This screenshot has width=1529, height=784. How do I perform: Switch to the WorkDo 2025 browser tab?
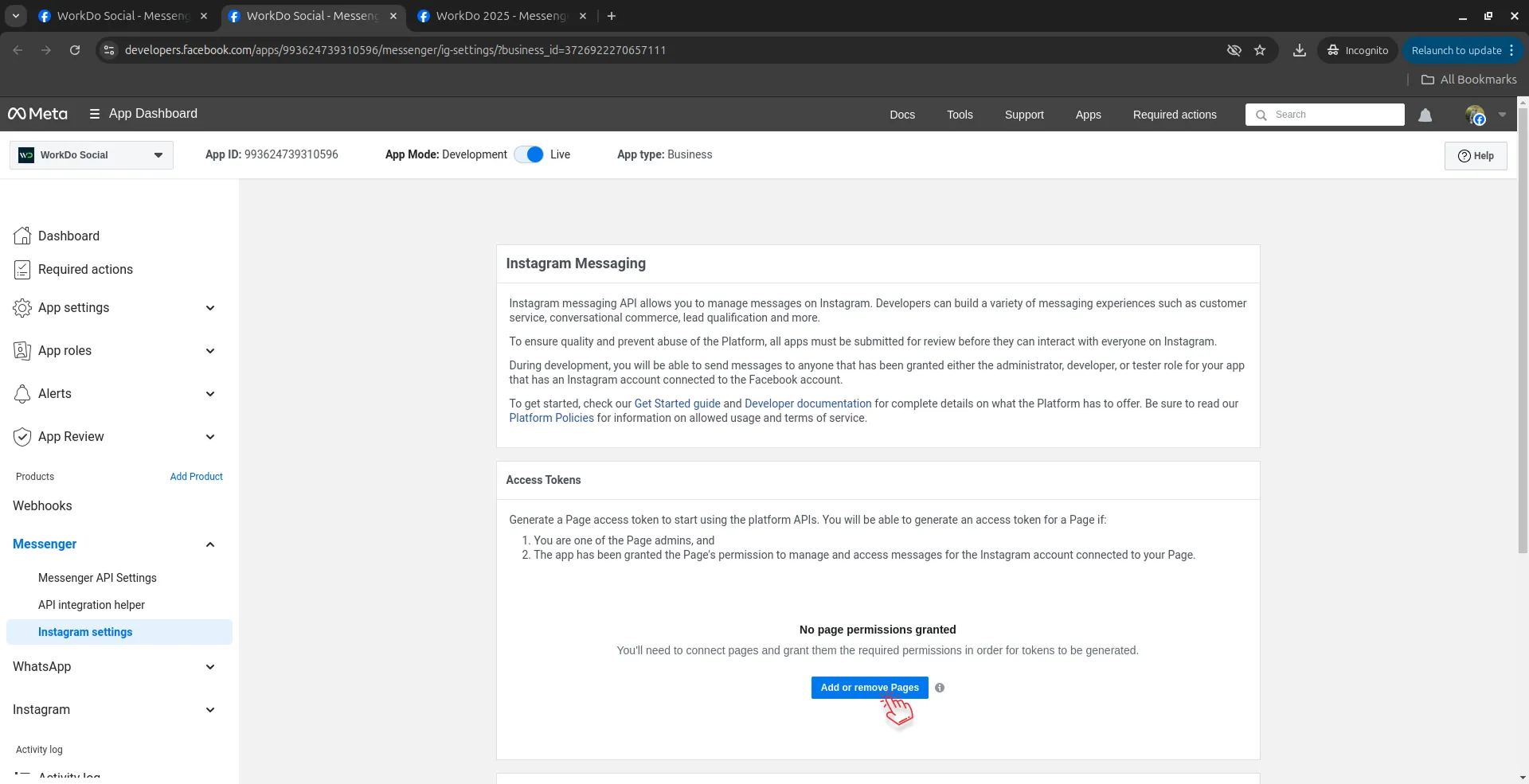500,16
